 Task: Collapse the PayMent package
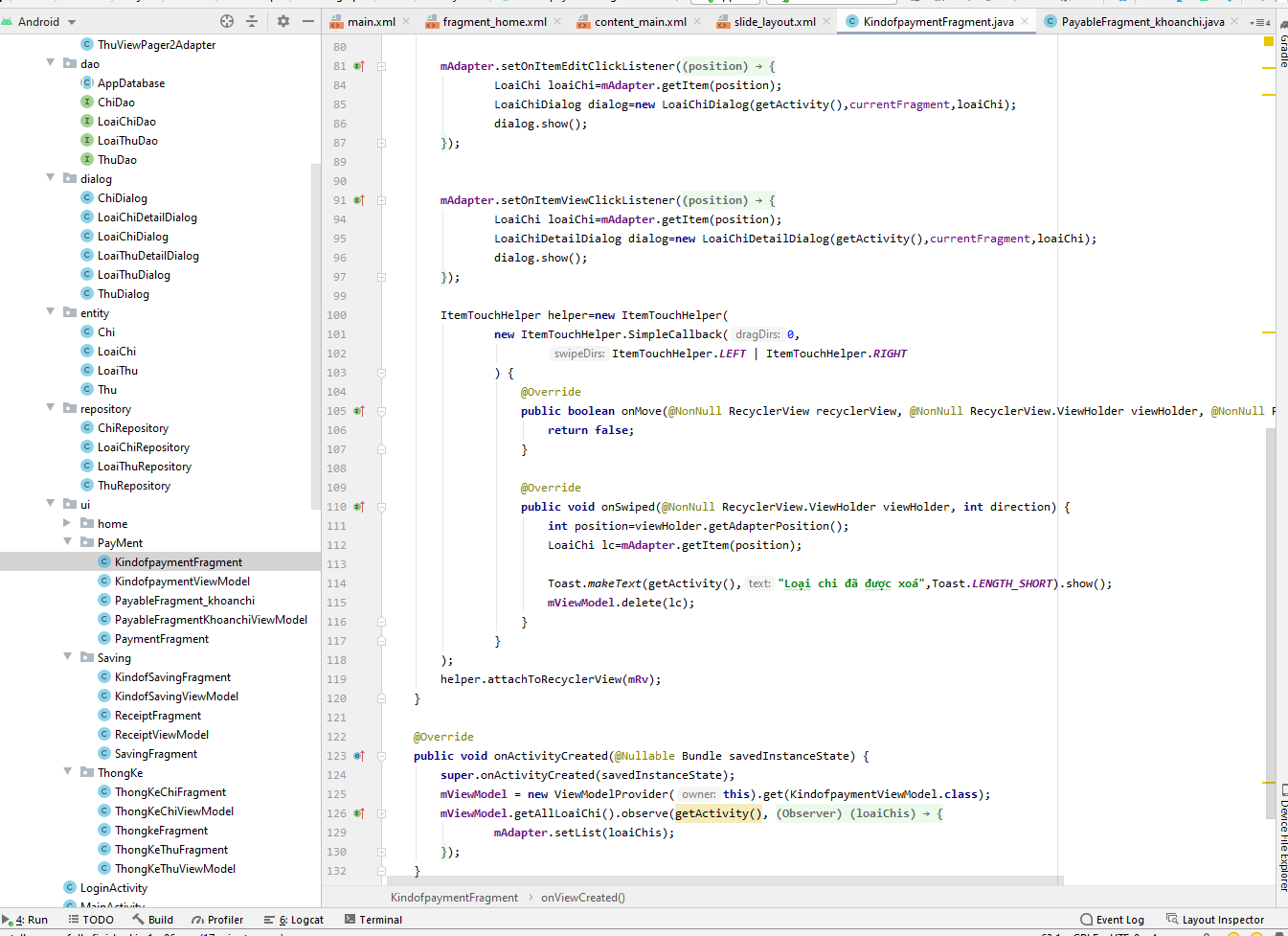(x=68, y=542)
